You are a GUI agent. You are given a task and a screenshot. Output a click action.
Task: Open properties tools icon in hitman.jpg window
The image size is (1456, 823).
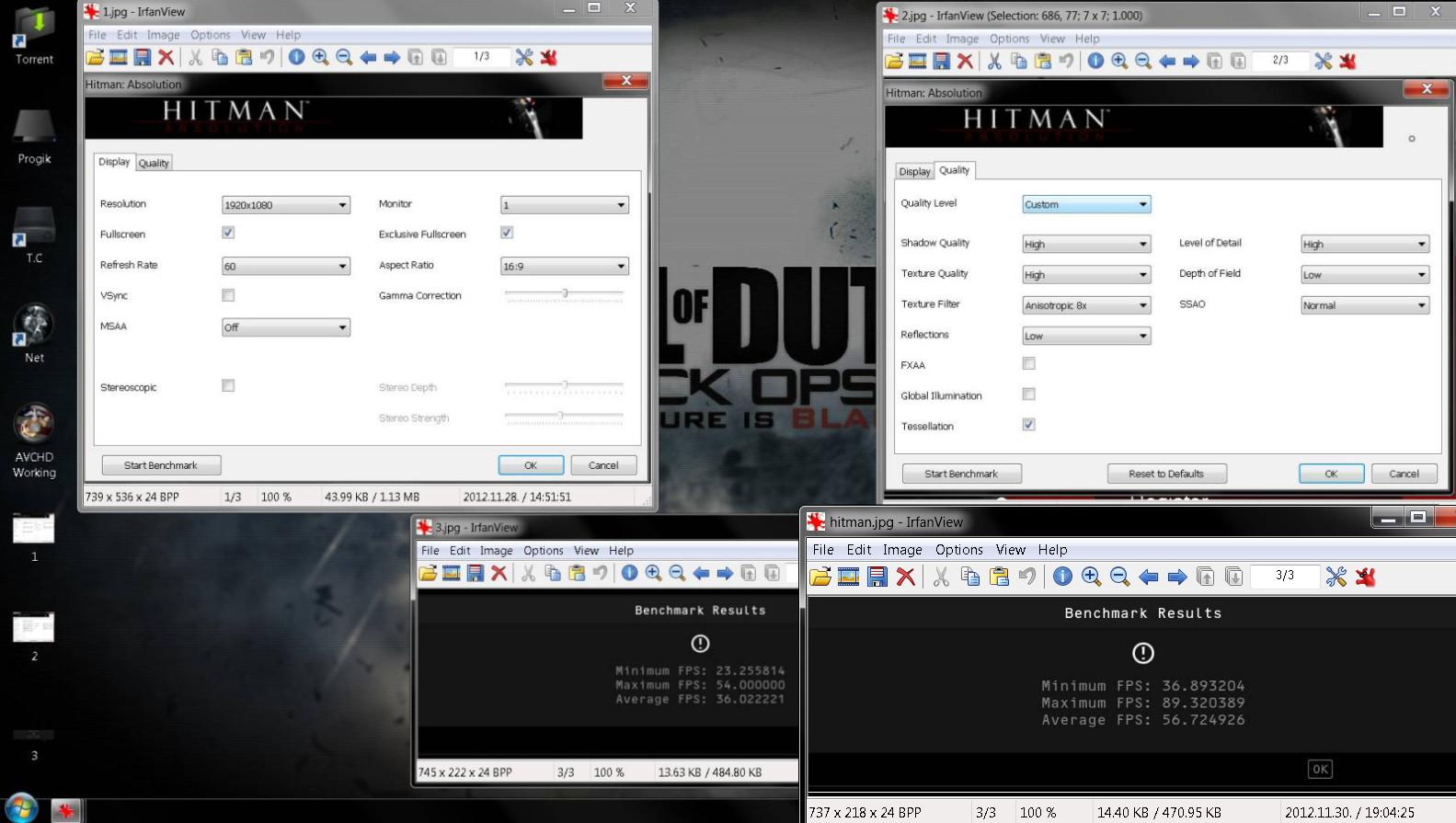(1336, 577)
